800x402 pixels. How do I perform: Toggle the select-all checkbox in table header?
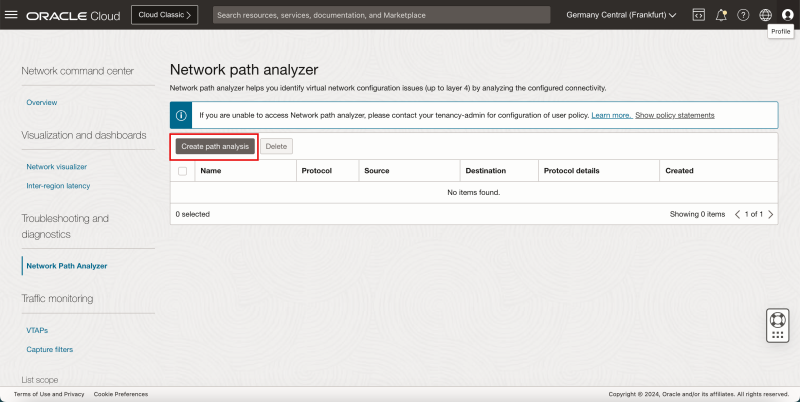(182, 171)
